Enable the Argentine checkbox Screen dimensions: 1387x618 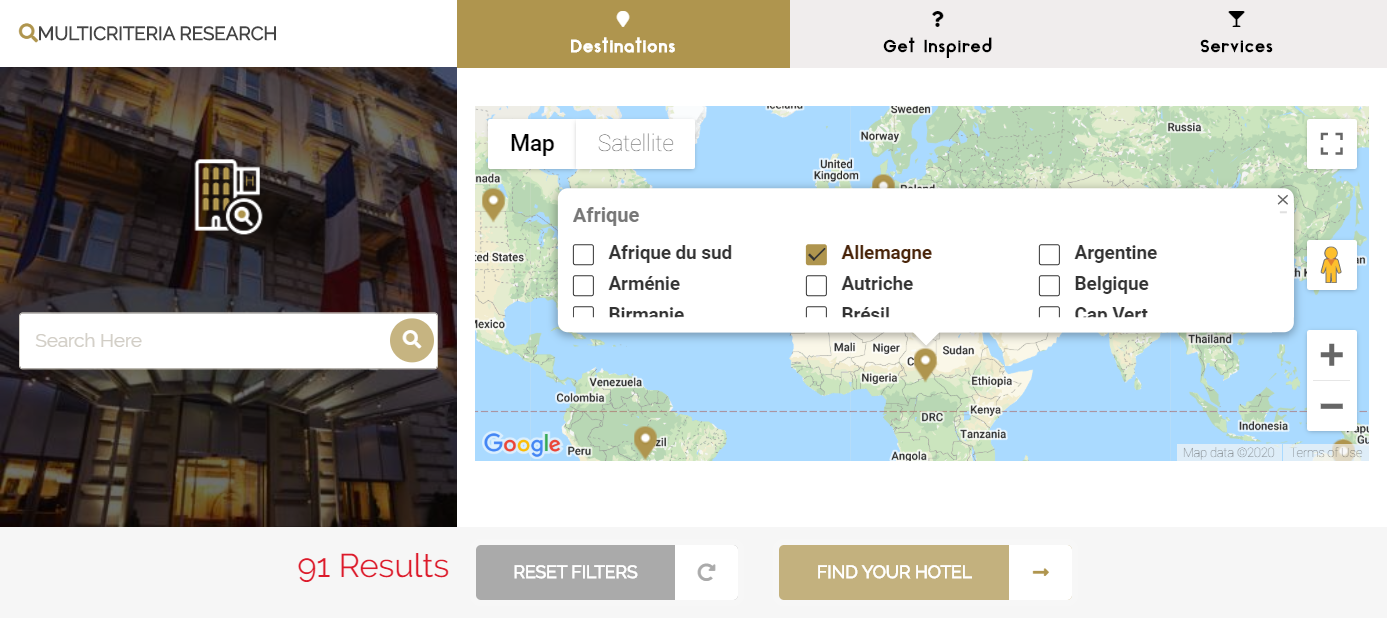(1049, 255)
